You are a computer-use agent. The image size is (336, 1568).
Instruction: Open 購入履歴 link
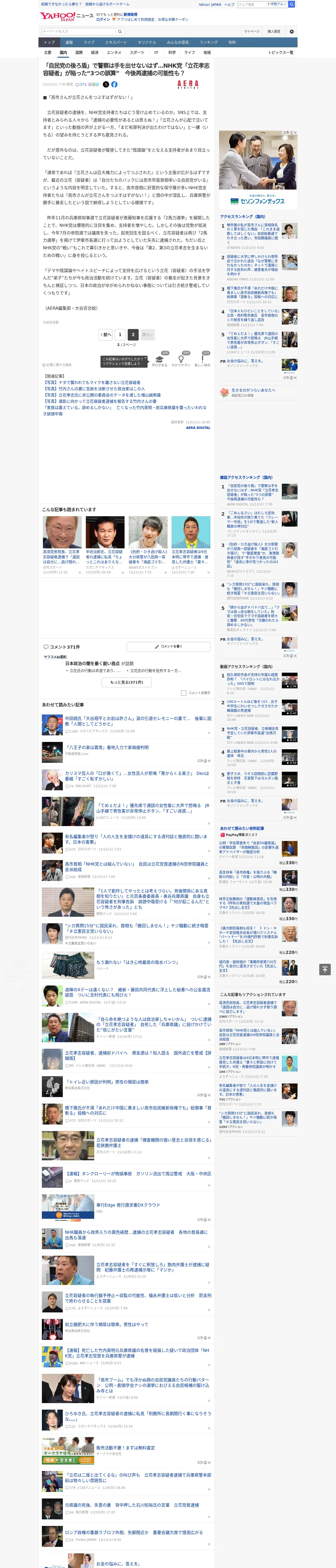[x=274, y=32]
